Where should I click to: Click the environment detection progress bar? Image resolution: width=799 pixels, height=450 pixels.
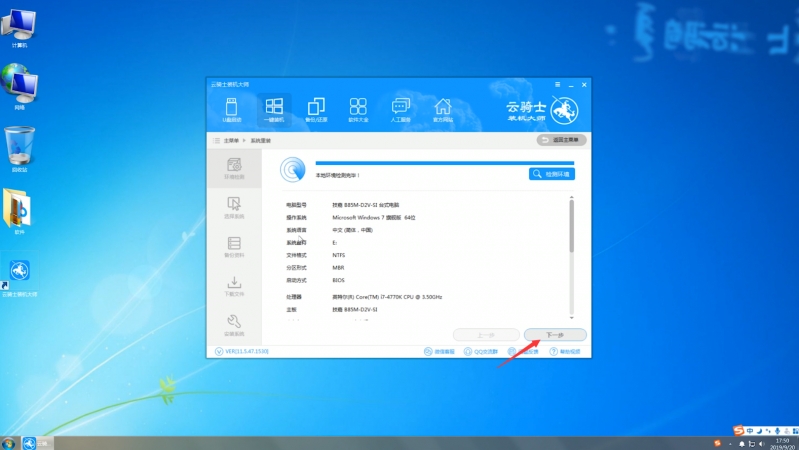point(444,163)
